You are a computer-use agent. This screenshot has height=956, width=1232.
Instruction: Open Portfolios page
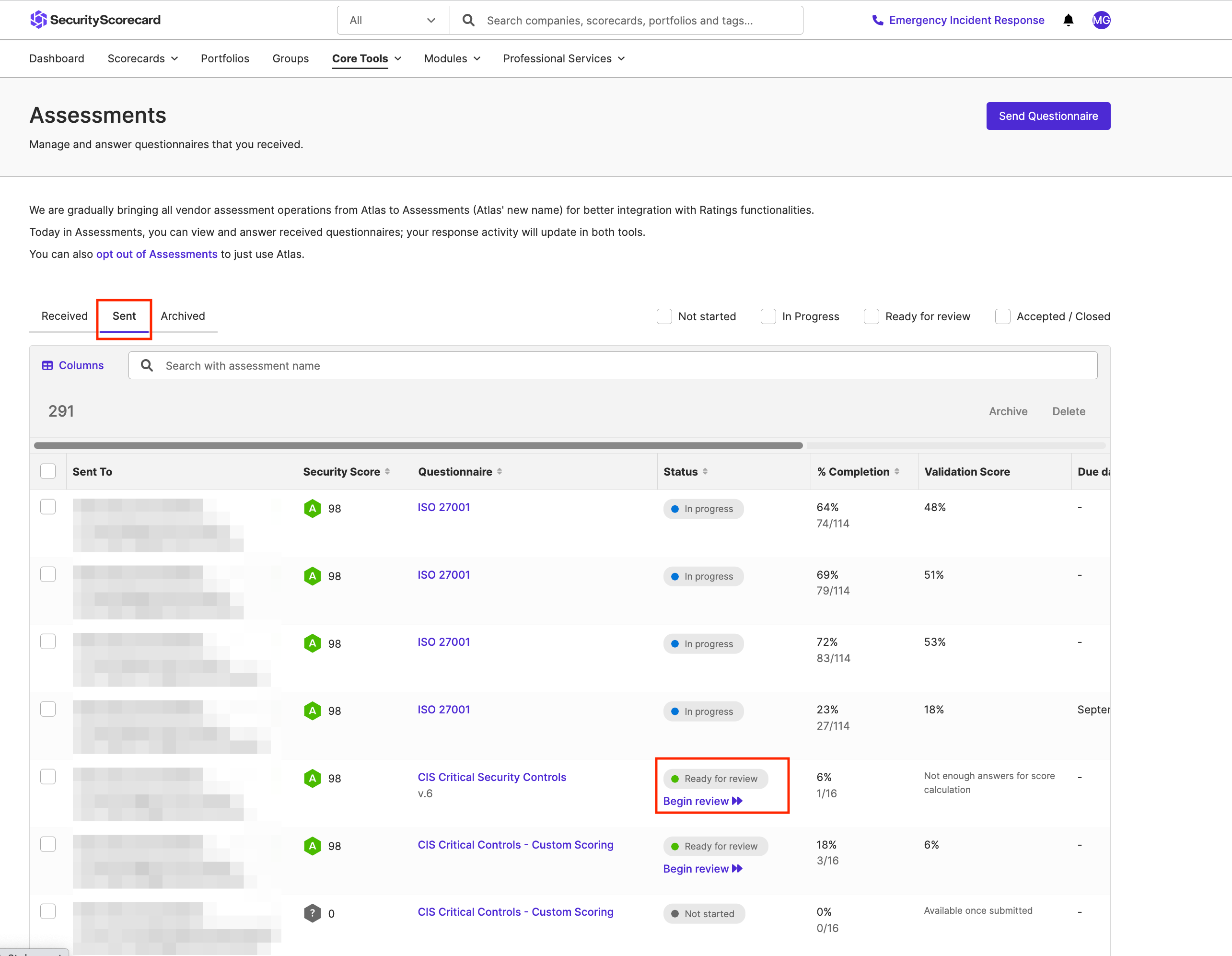[x=225, y=58]
